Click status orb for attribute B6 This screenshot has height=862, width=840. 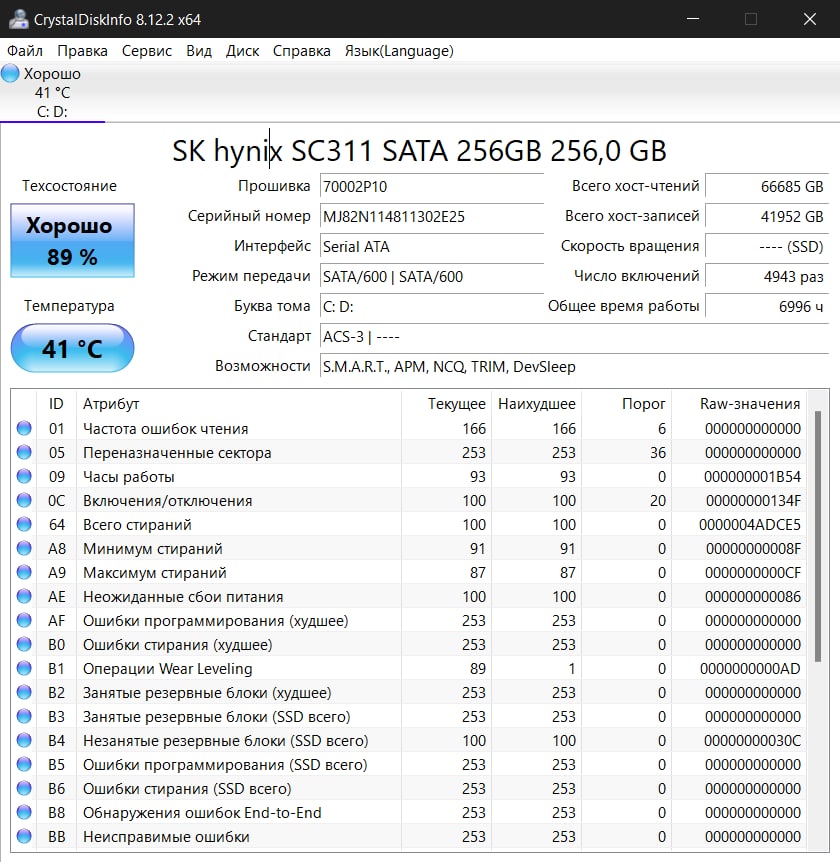click(24, 788)
